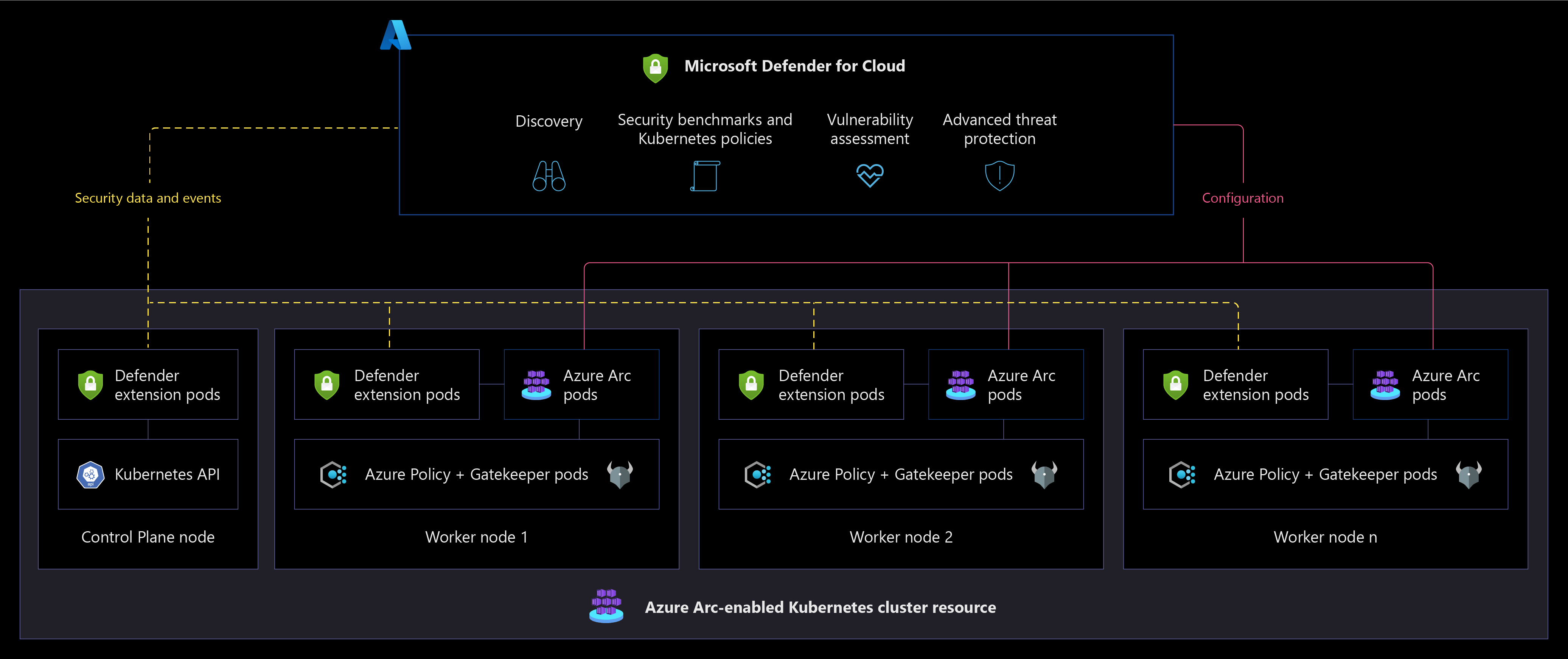Click the pink Configuration label

[x=1242, y=198]
